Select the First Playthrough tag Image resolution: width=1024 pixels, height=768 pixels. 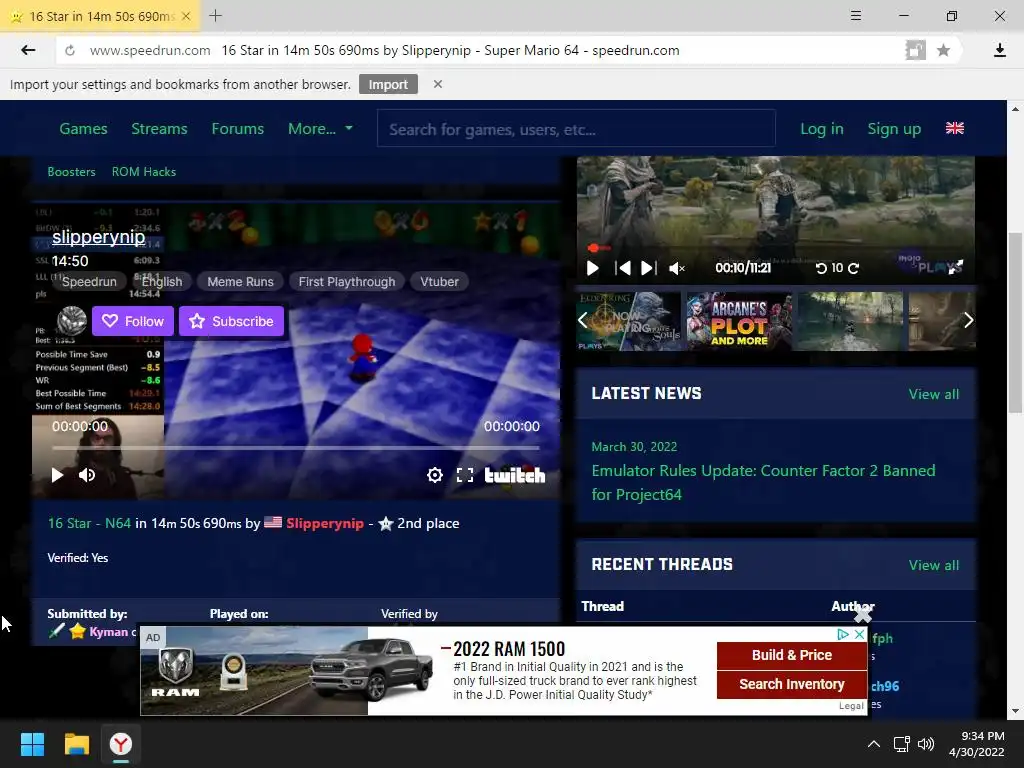pos(347,281)
